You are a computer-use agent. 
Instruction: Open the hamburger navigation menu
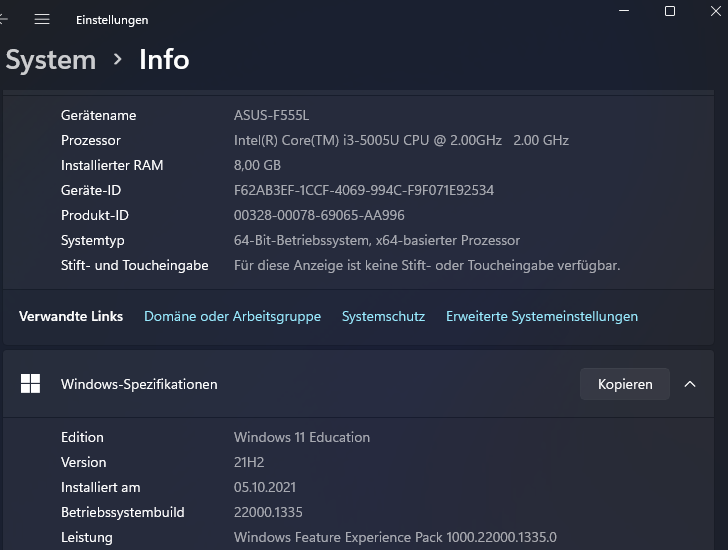coord(42,19)
